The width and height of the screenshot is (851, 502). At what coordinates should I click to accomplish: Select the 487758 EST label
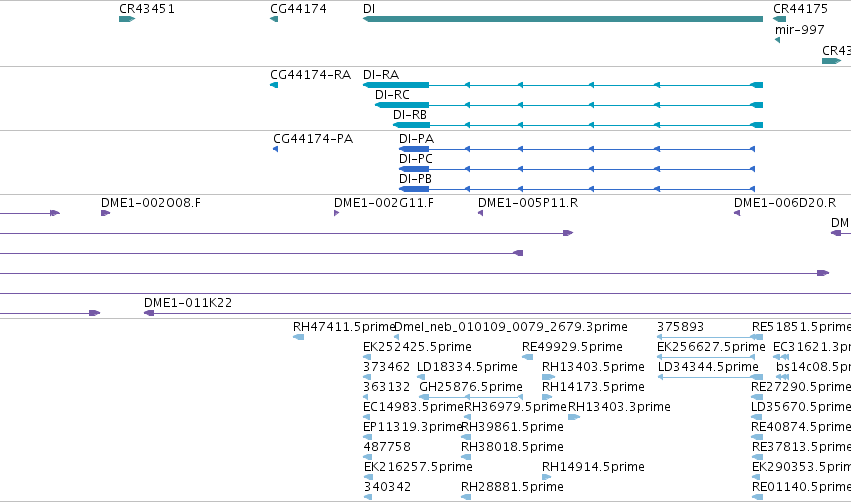pyautogui.click(x=386, y=447)
